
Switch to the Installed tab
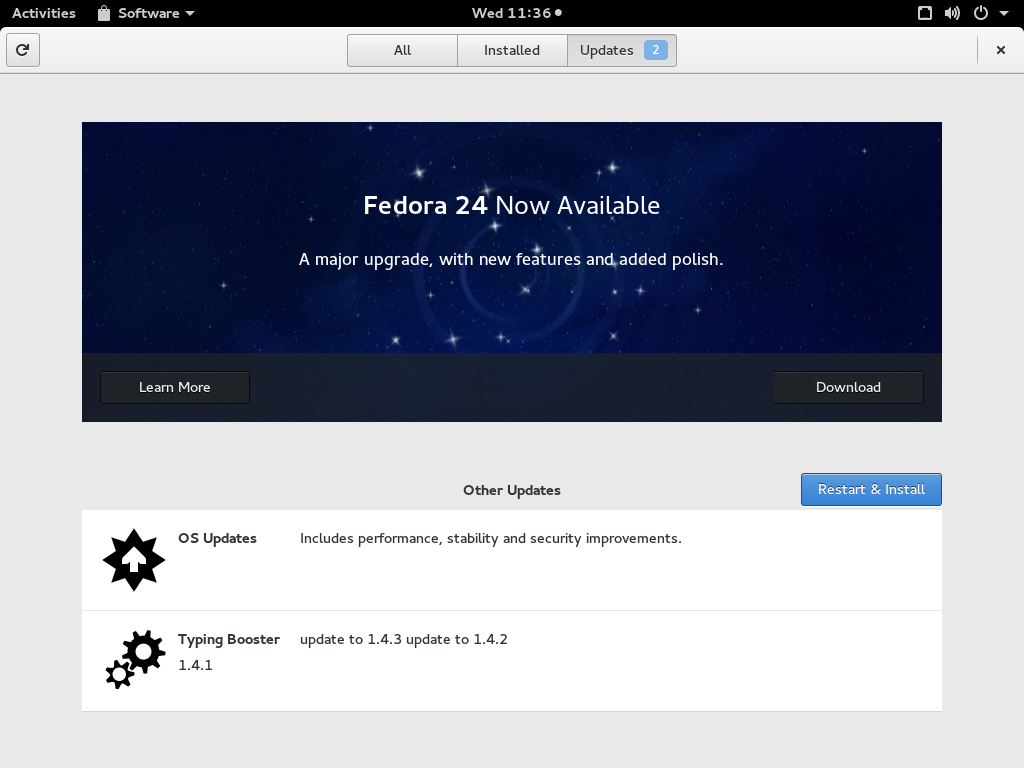(511, 49)
